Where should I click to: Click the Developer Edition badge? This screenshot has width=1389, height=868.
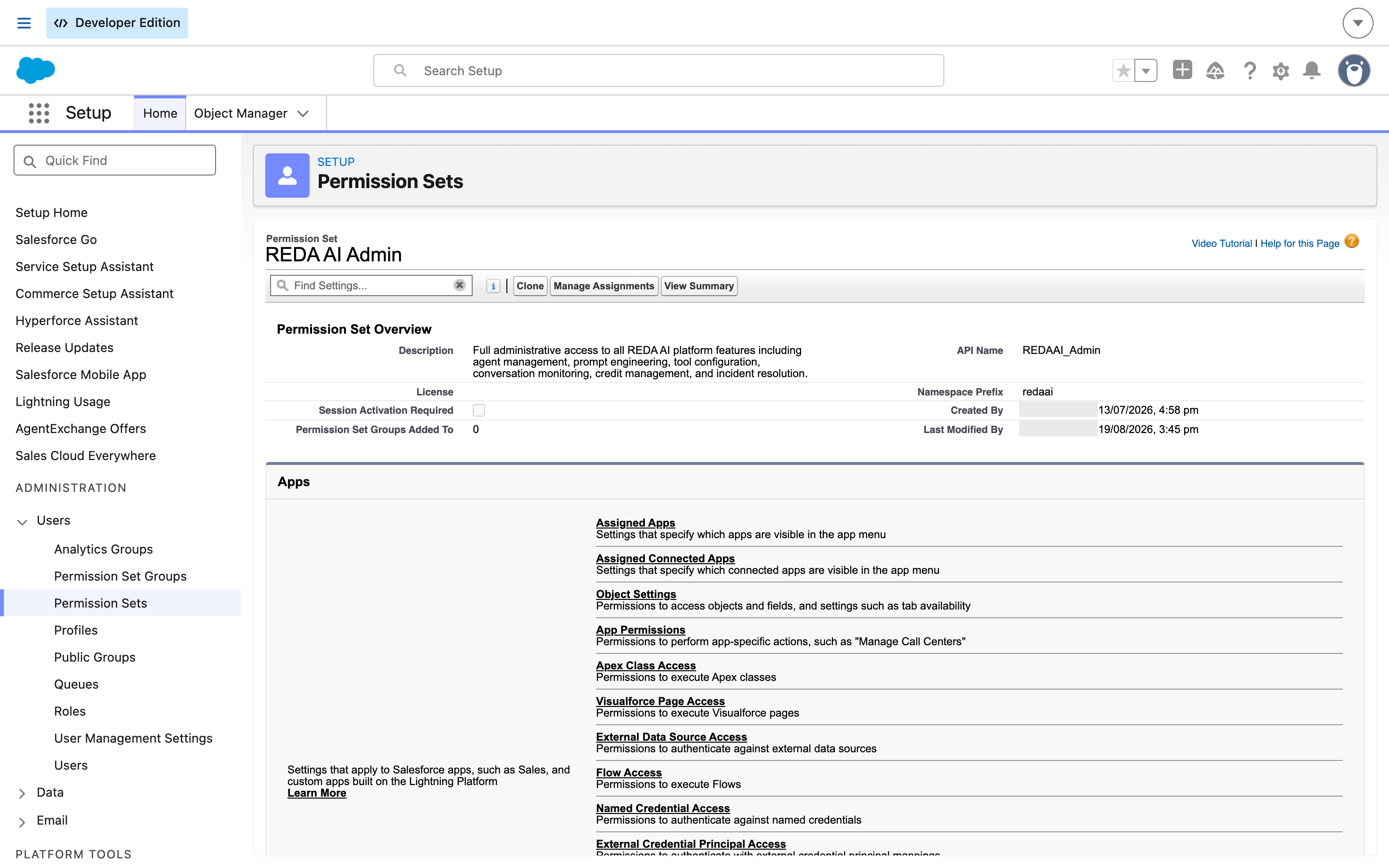coord(117,23)
